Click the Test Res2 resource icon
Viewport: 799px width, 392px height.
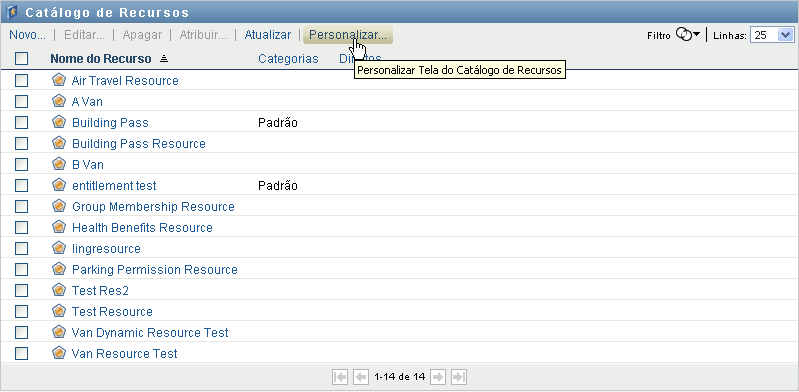pos(59,290)
